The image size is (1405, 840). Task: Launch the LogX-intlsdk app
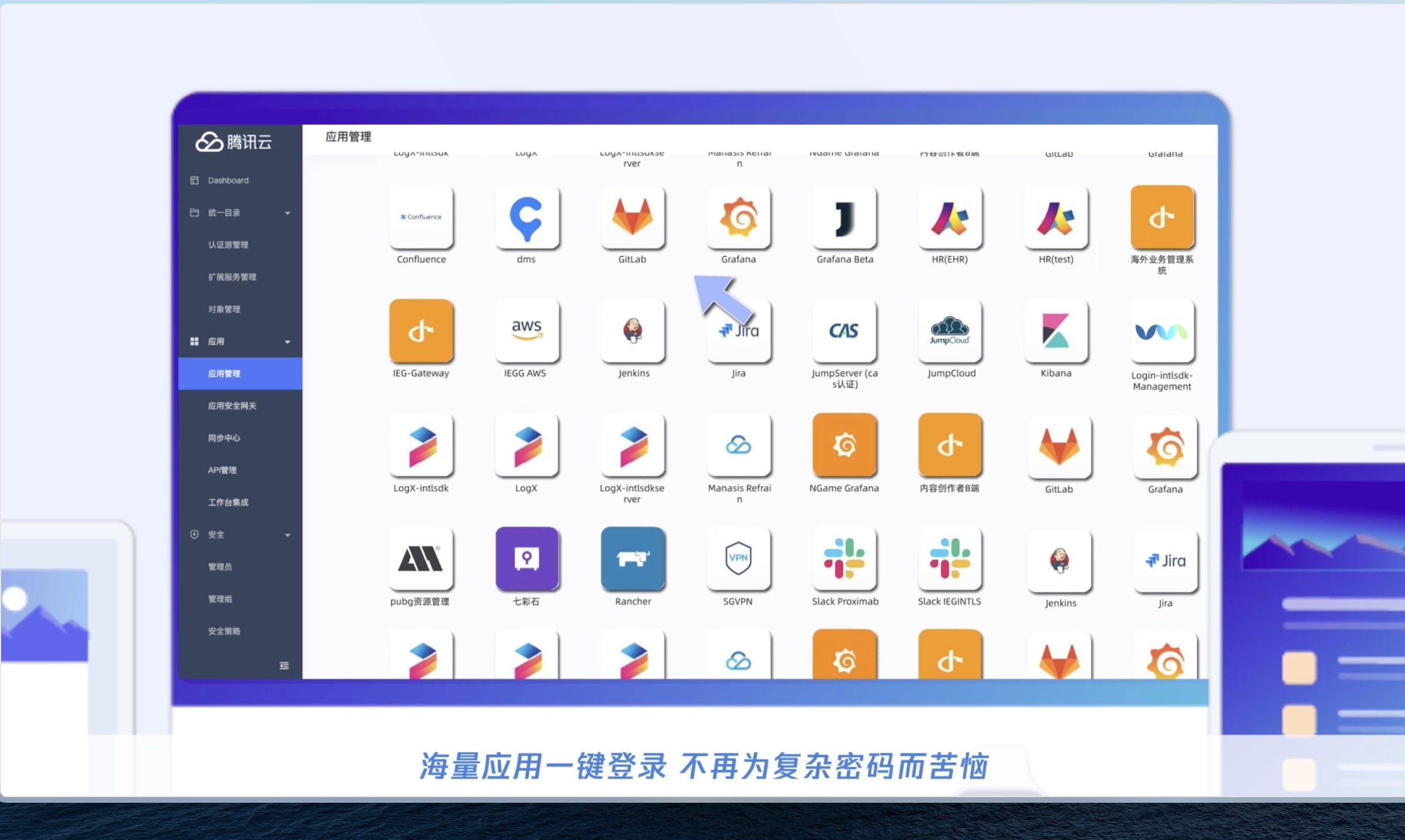[x=421, y=445]
